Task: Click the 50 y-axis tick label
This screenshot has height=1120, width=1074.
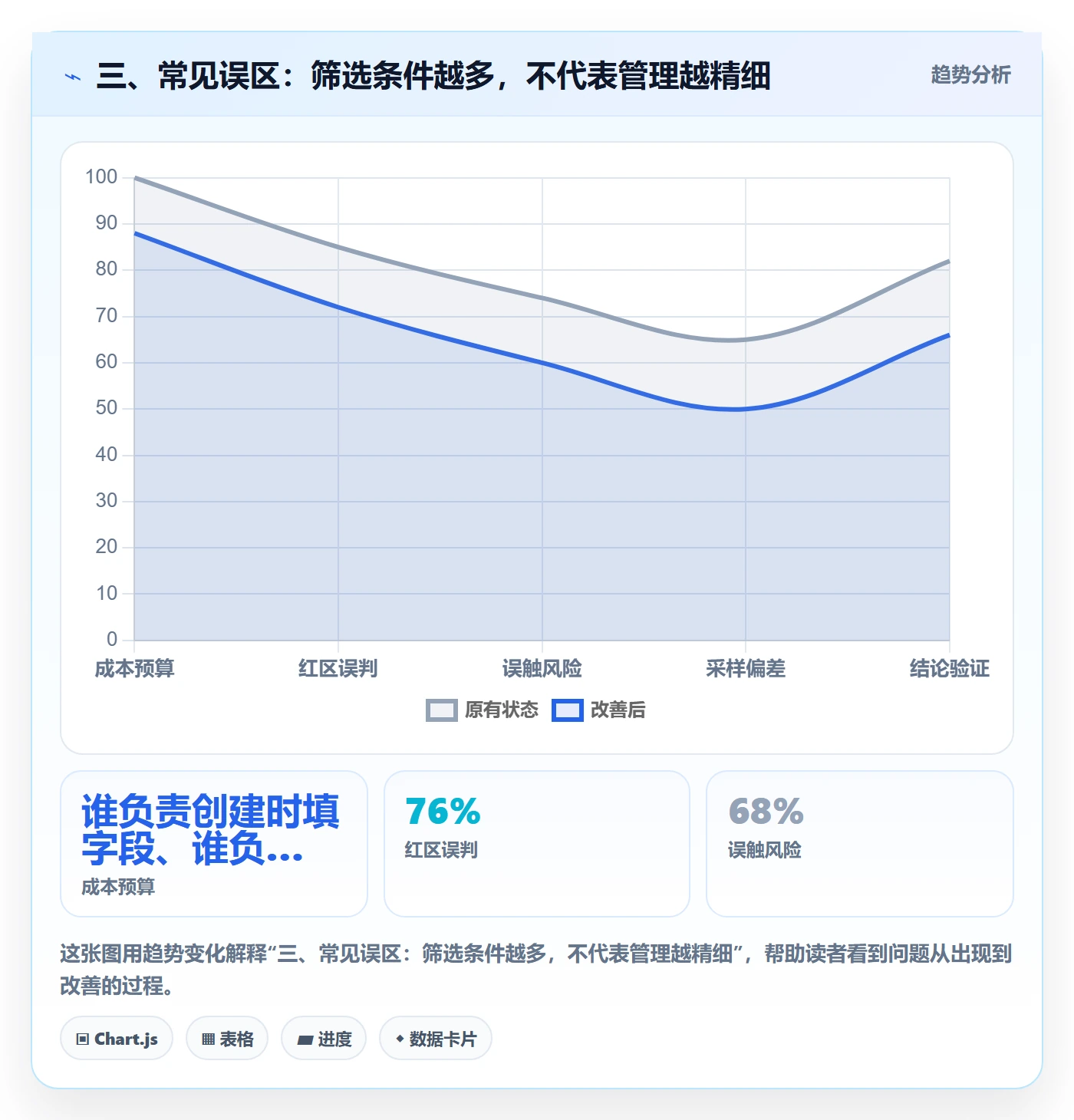Action: pos(107,408)
